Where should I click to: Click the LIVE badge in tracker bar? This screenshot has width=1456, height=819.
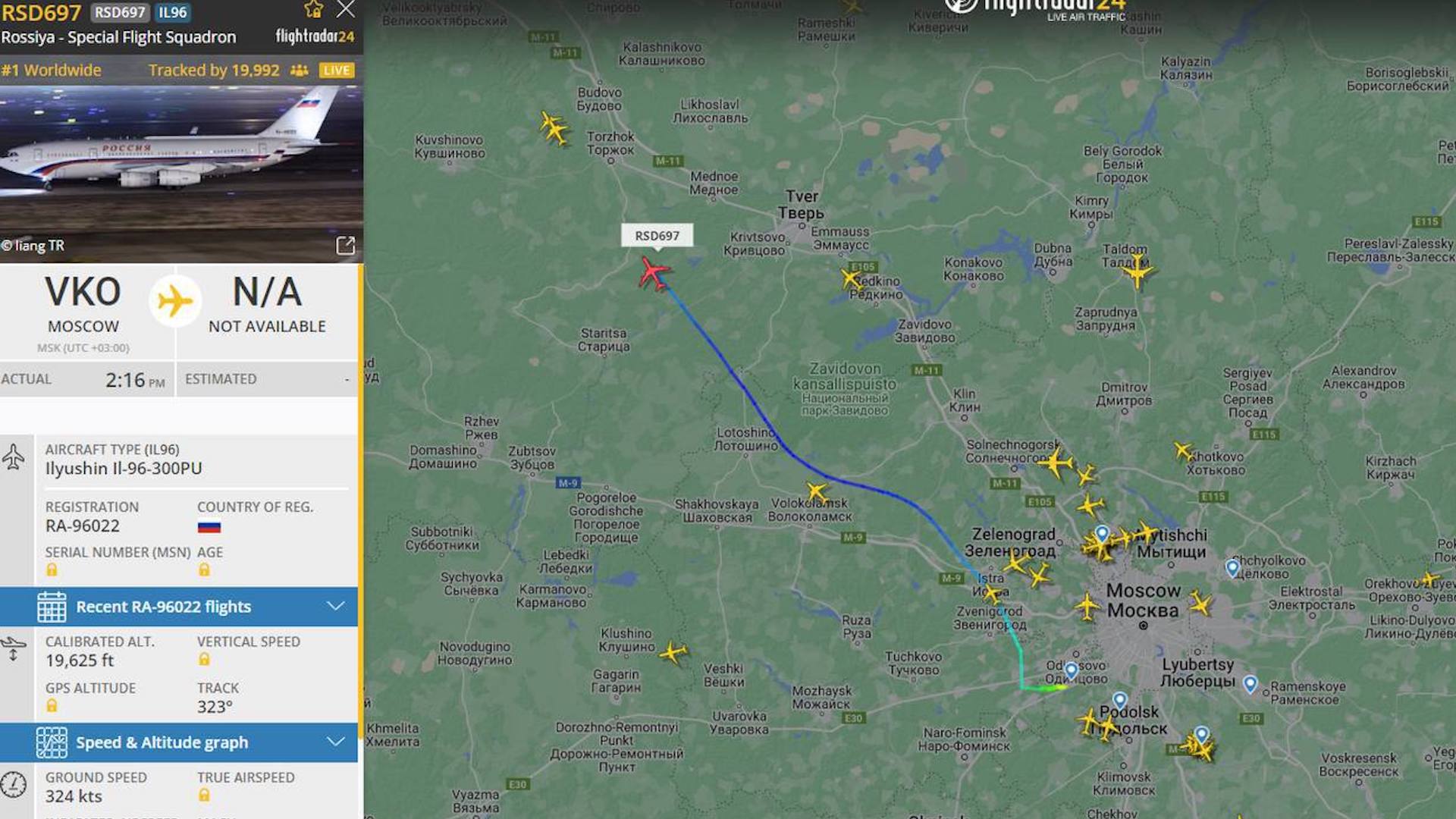[x=336, y=71]
